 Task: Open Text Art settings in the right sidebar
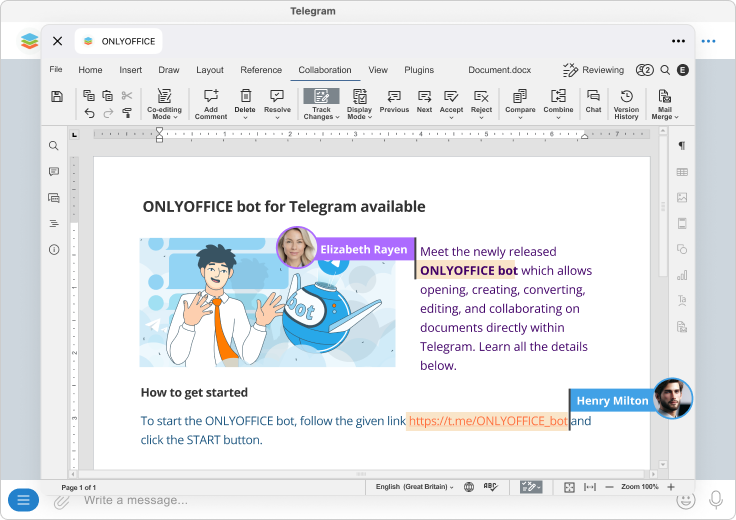[x=682, y=301]
